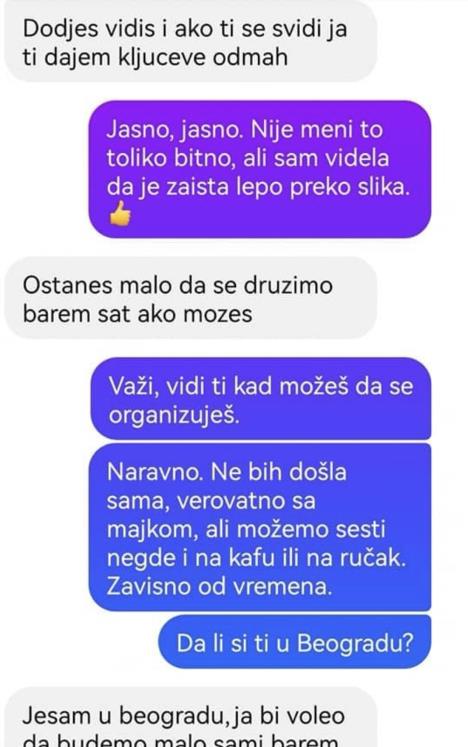This screenshot has width=468, height=747.
Task: Click the 'Naravno. Ne bih došla sama' message
Action: click(260, 527)
